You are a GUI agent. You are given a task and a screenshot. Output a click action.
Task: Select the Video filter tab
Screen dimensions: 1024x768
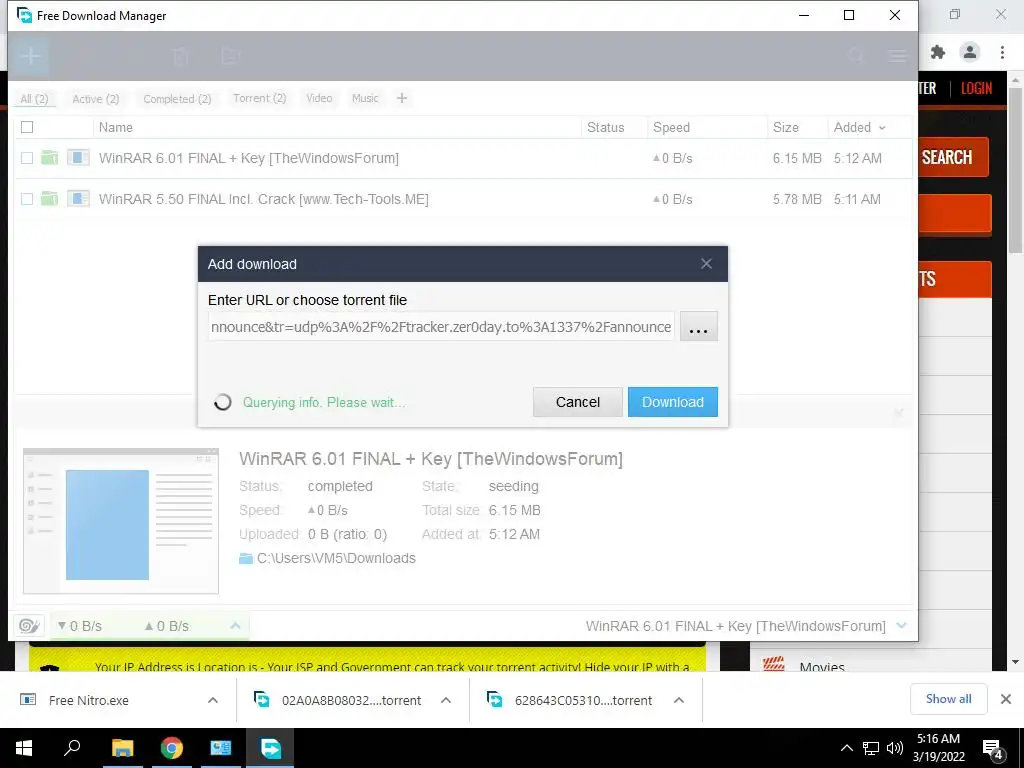click(319, 98)
